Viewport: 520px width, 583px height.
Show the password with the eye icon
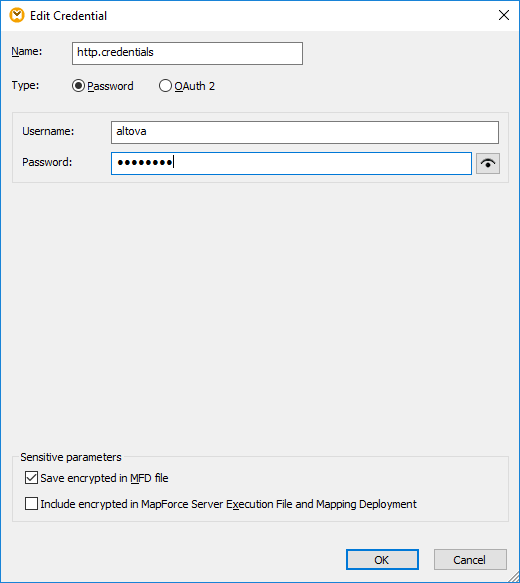pyautogui.click(x=488, y=163)
